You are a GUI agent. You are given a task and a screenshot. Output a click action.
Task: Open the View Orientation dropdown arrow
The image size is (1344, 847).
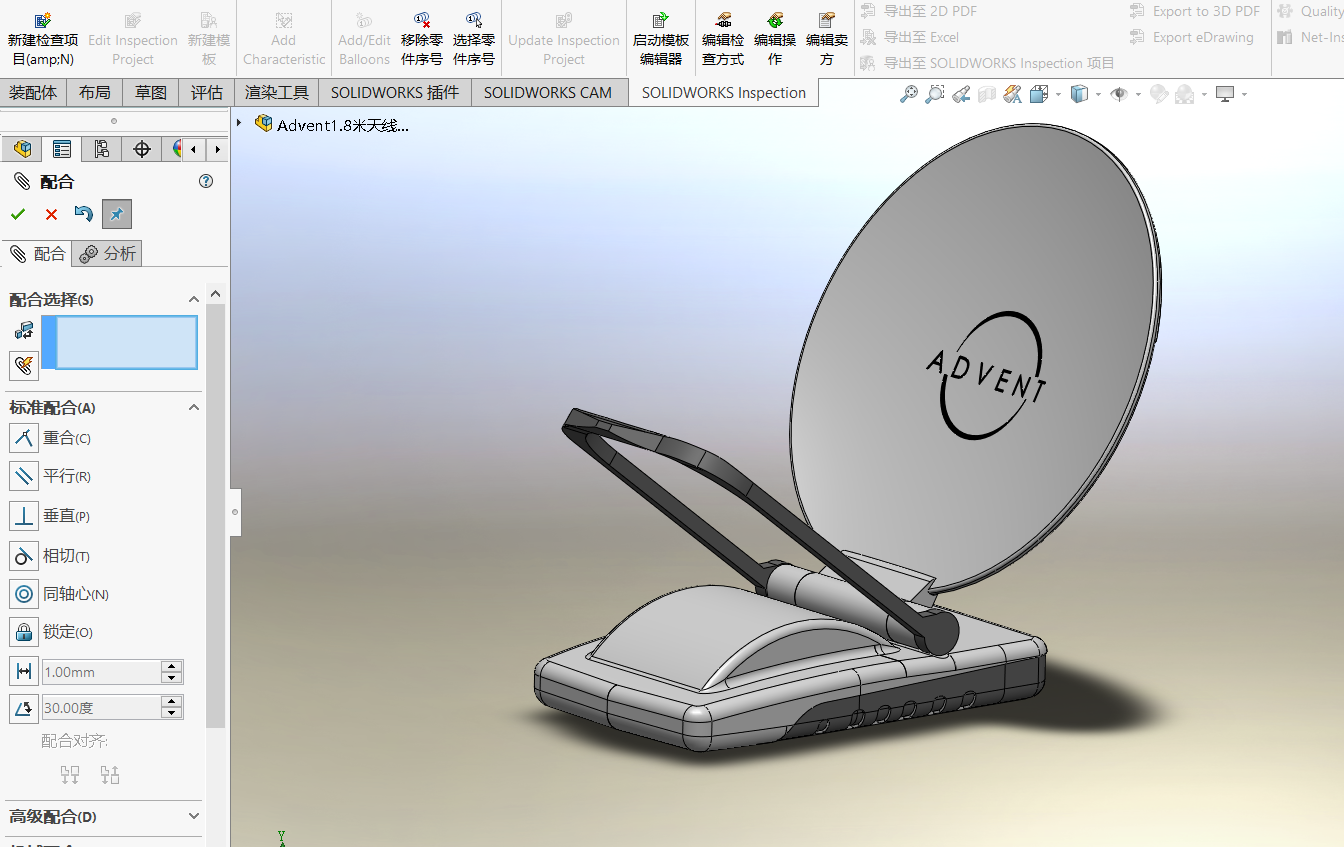pyautogui.click(x=1056, y=95)
